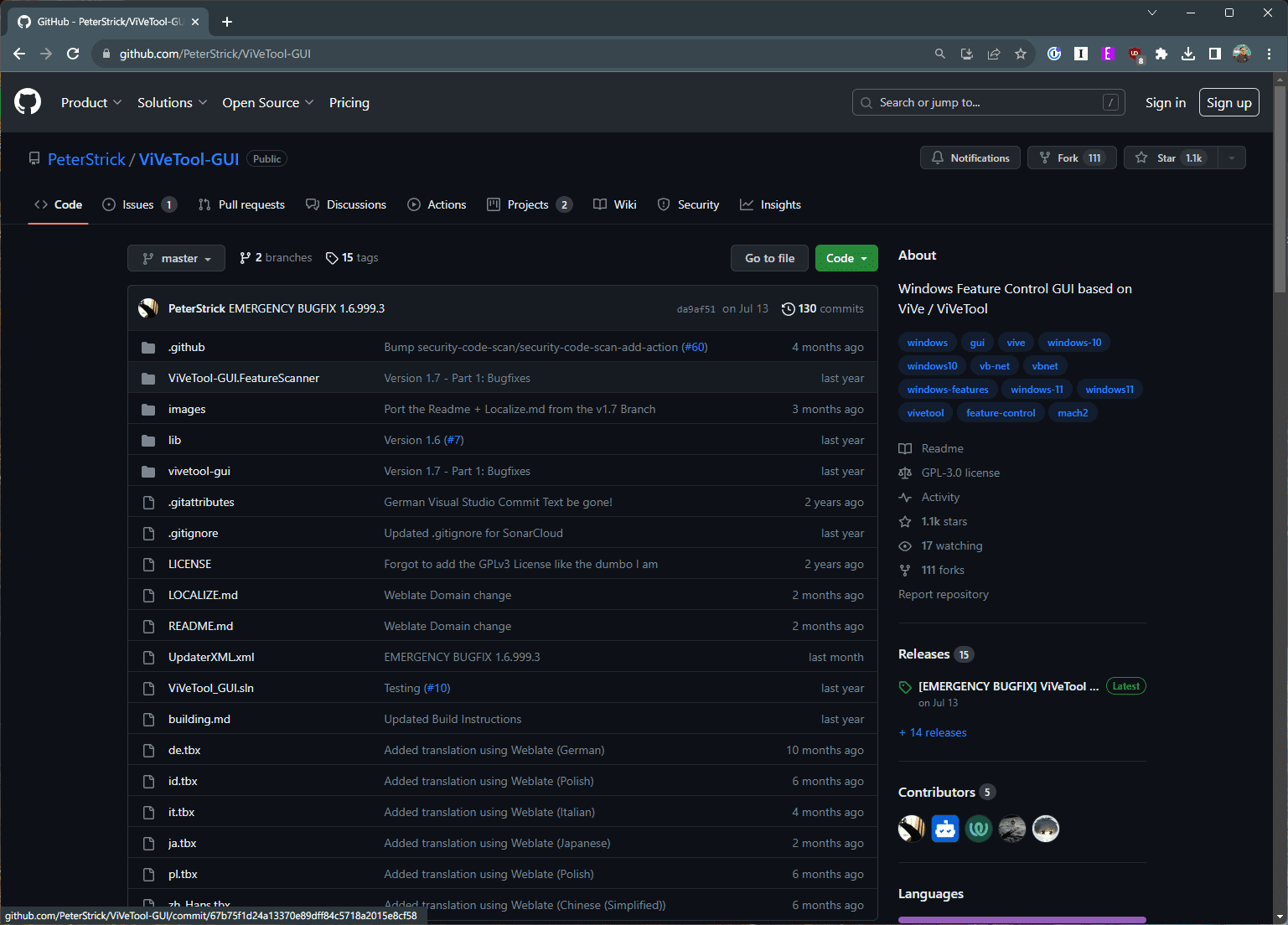Click the + 14 releases link
1288x925 pixels.
point(933,732)
